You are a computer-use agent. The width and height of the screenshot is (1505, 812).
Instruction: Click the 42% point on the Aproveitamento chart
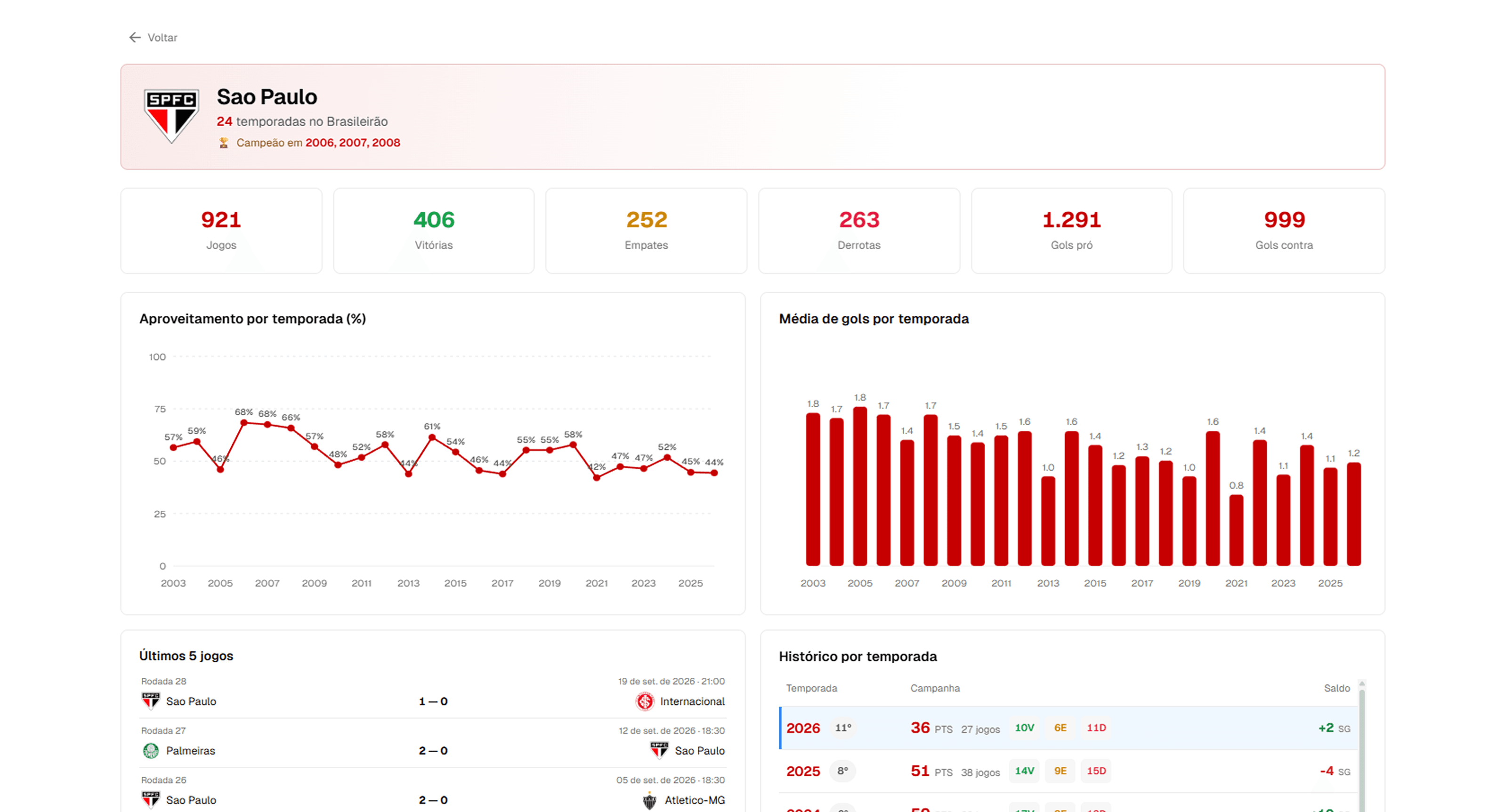coord(597,477)
